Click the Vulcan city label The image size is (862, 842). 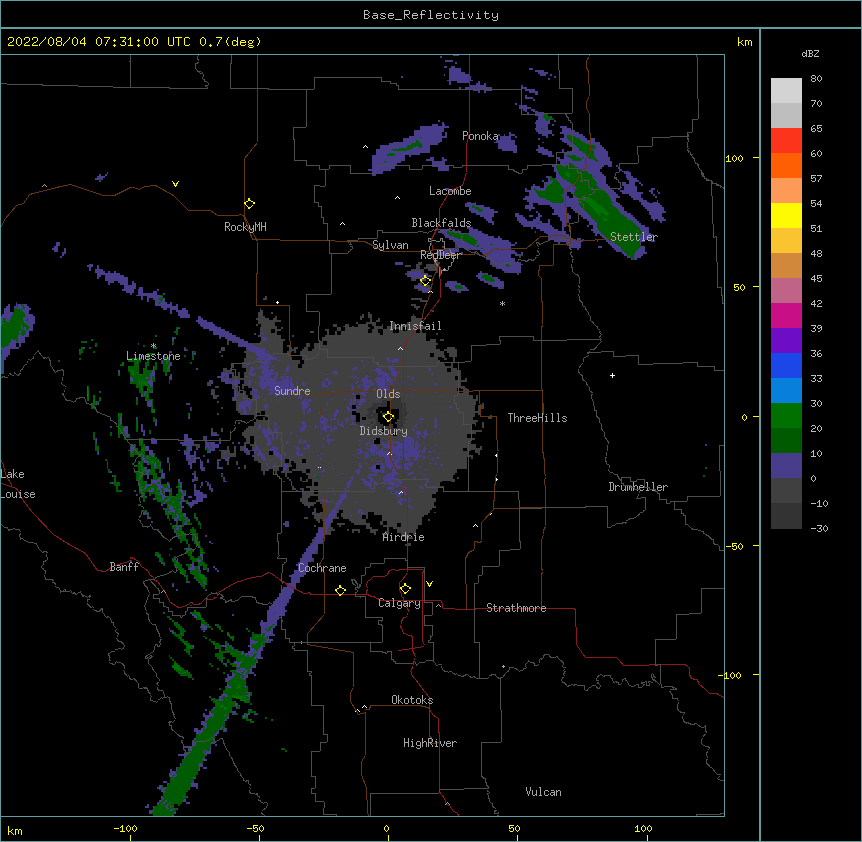coord(543,792)
